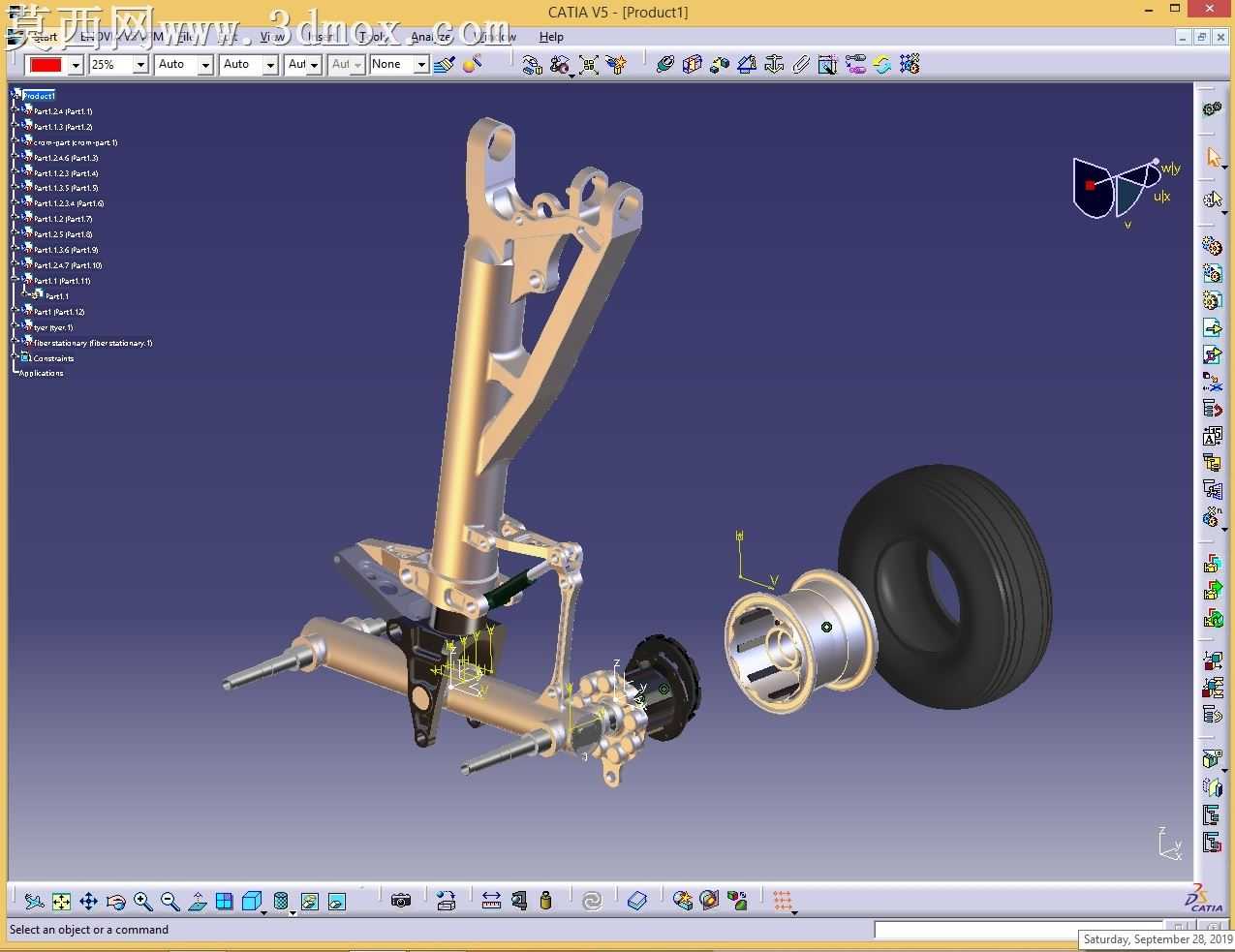Click the CATIA Dassault logo icon

pyautogui.click(x=1206, y=899)
